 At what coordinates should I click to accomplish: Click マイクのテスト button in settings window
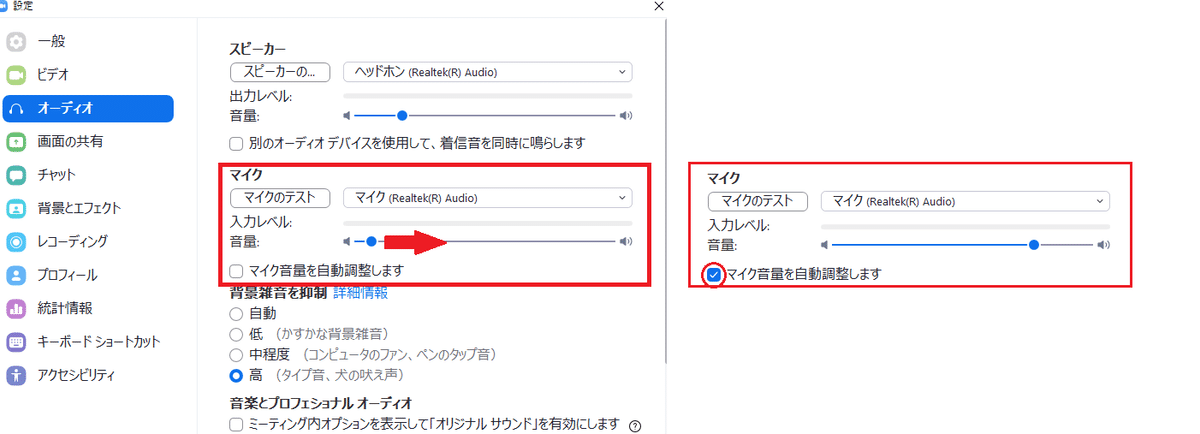[x=280, y=198]
